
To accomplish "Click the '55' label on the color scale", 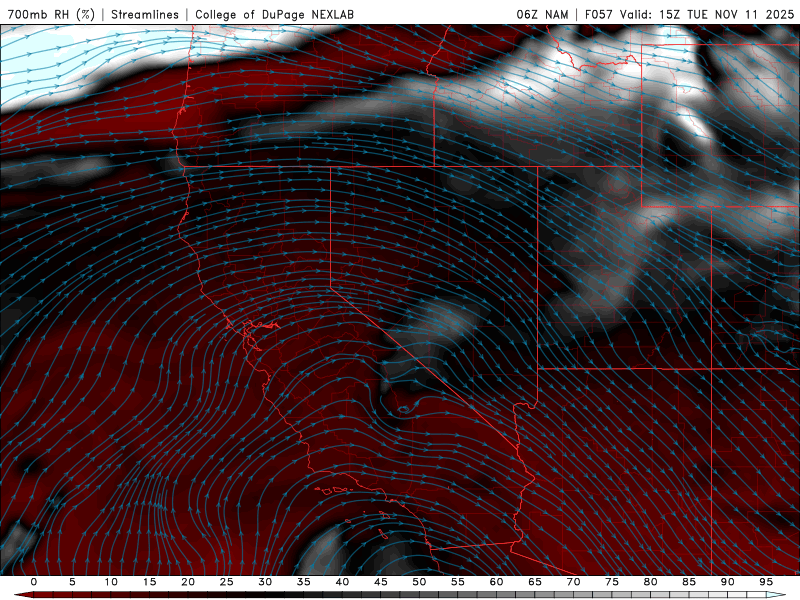I will (458, 582).
